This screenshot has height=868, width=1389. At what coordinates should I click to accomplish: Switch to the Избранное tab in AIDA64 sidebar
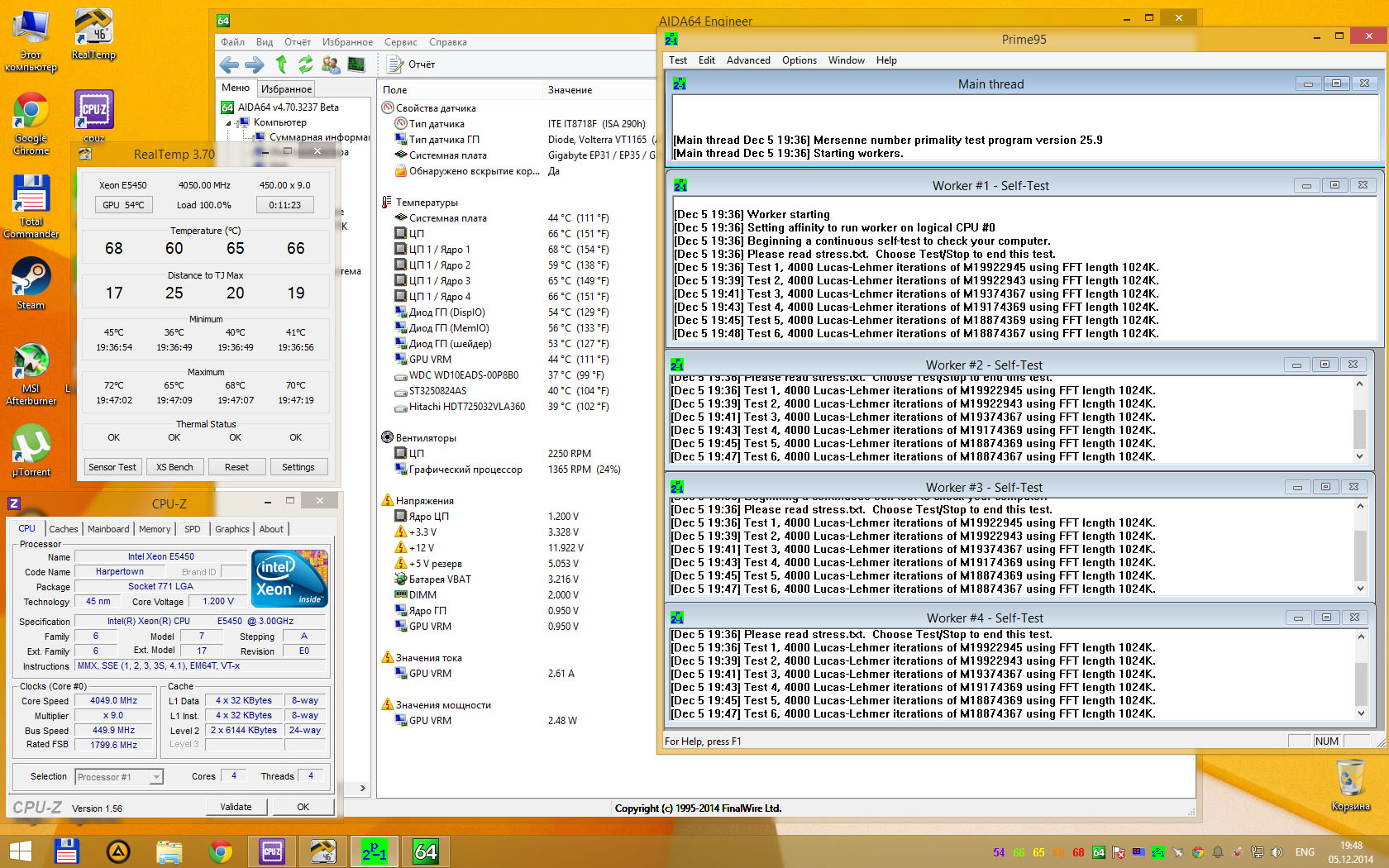(286, 88)
